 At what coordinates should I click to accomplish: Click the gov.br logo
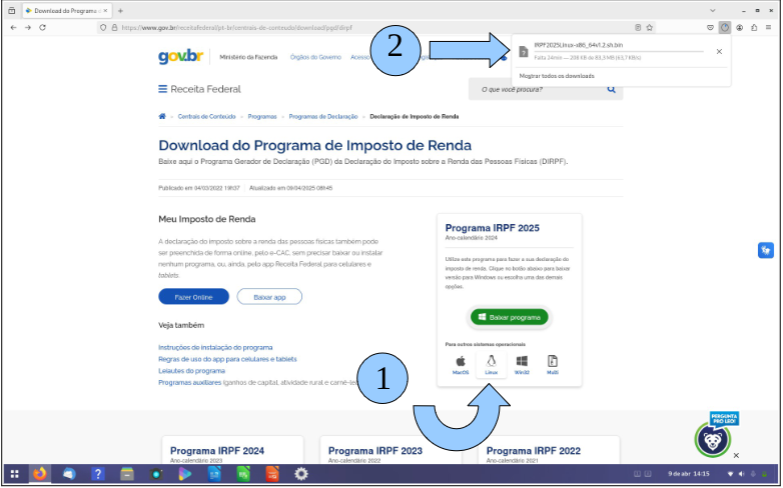click(181, 56)
